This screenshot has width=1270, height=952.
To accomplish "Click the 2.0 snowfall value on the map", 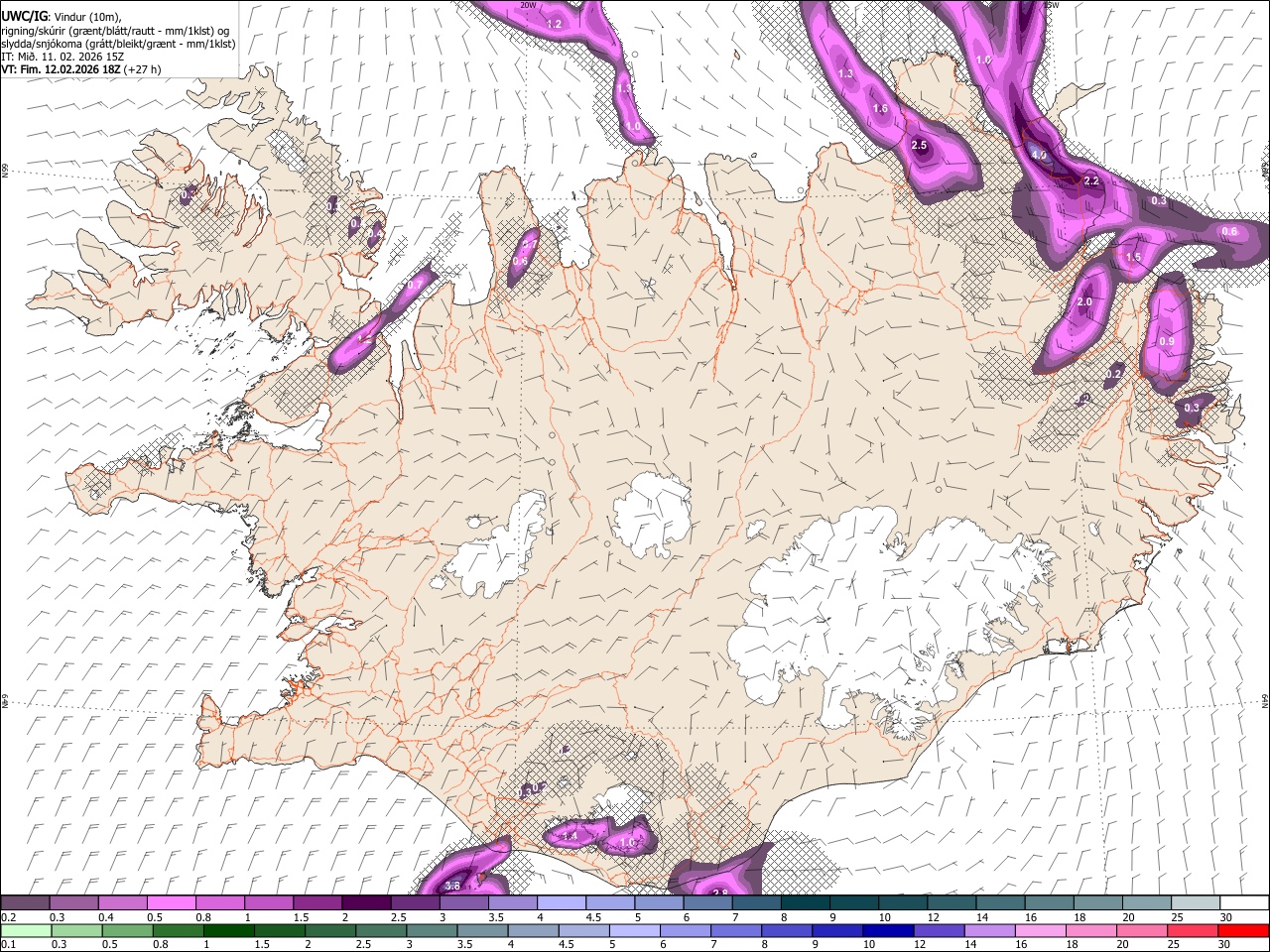I will pyautogui.click(x=1084, y=302).
